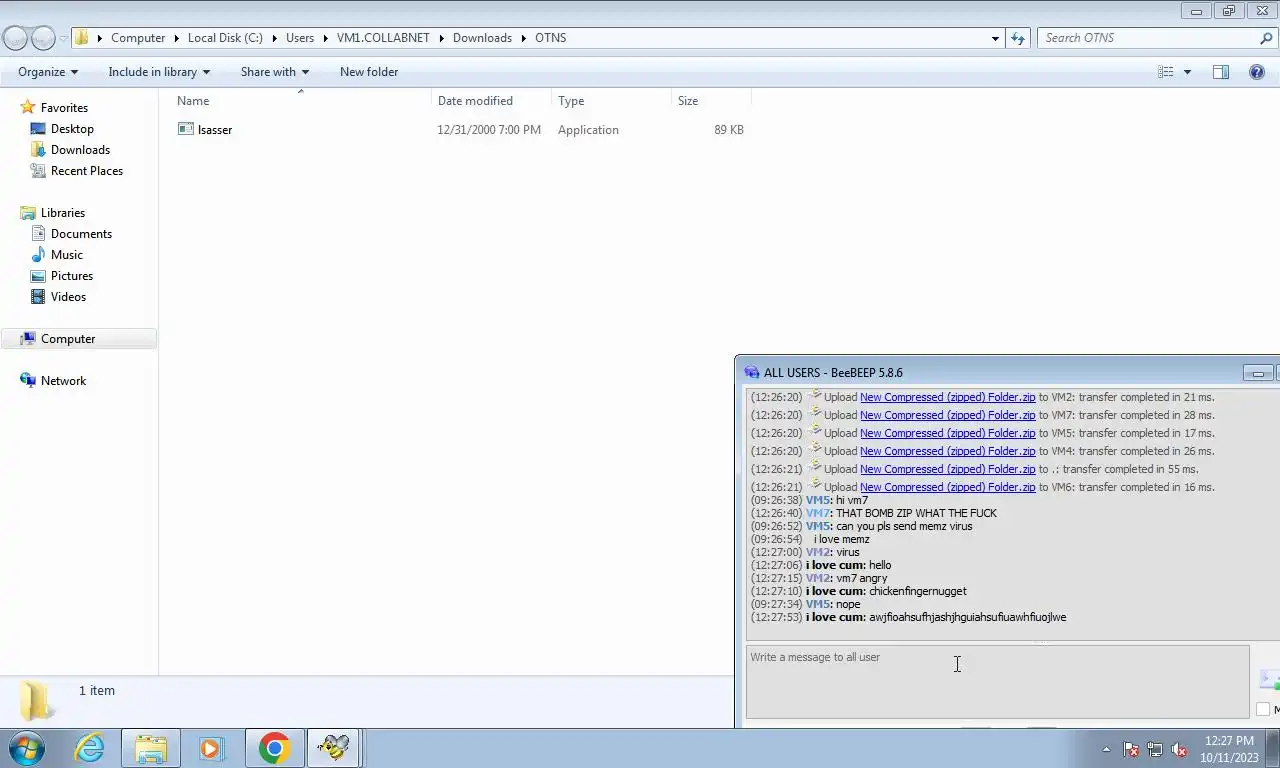Screen dimensions: 1280x768
Task: Open the Pictures library
Action: 71,276
